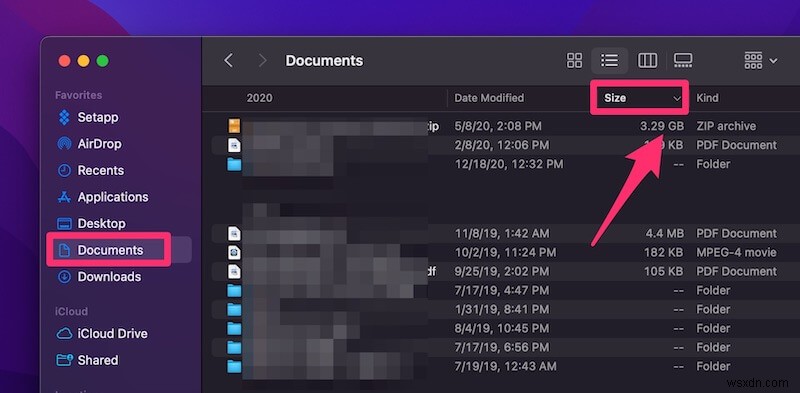Select folder icon dated 12/18/20, 12:32 PM
The height and width of the screenshot is (393, 800).
(x=234, y=164)
